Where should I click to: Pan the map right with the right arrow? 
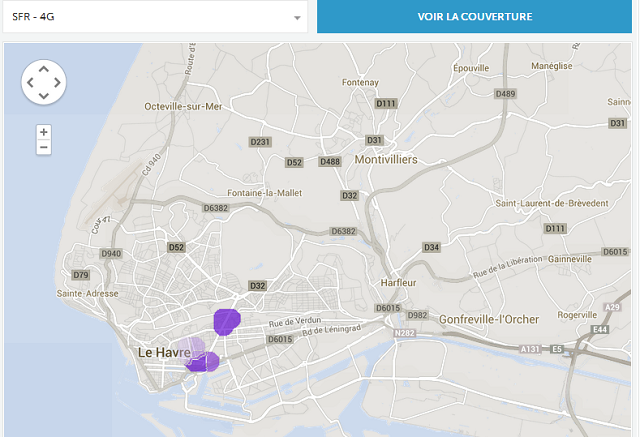click(x=57, y=83)
